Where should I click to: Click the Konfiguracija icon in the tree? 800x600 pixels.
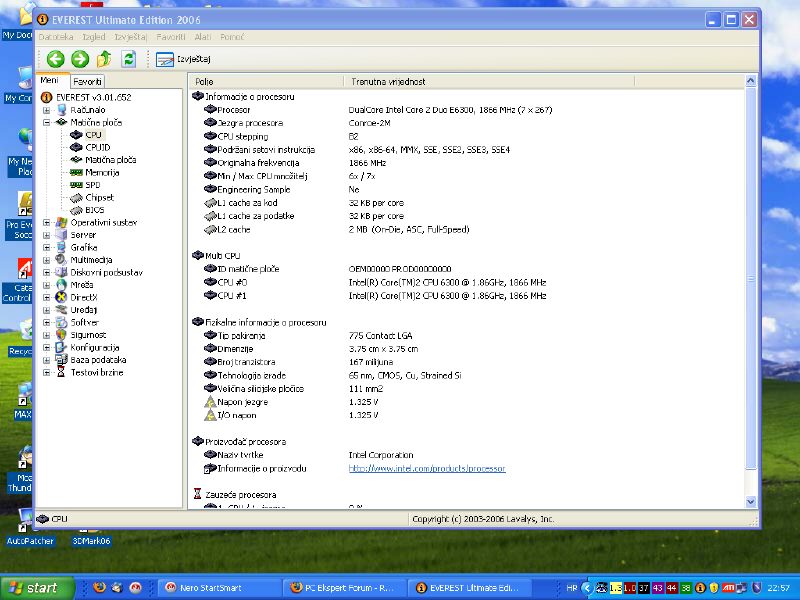click(61, 347)
